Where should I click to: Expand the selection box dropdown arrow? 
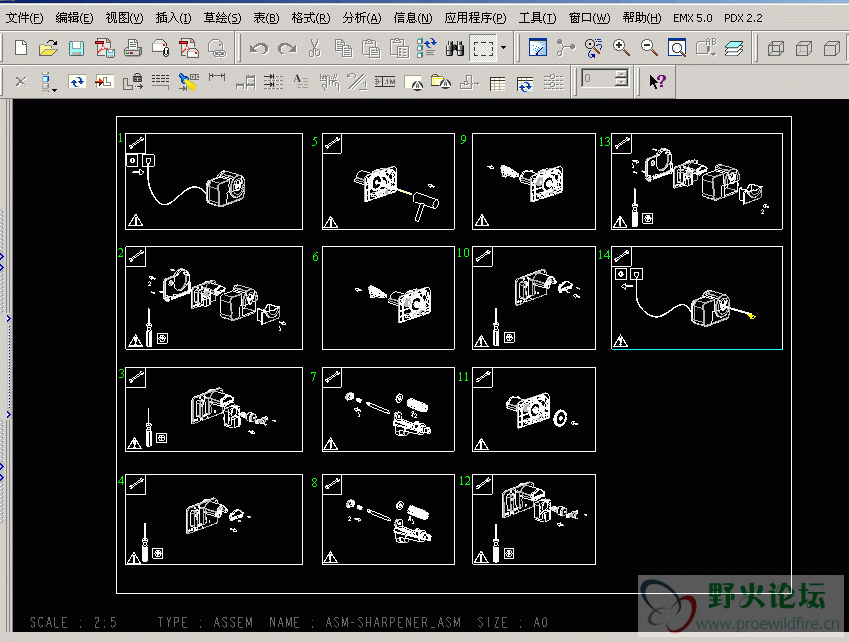coord(504,48)
